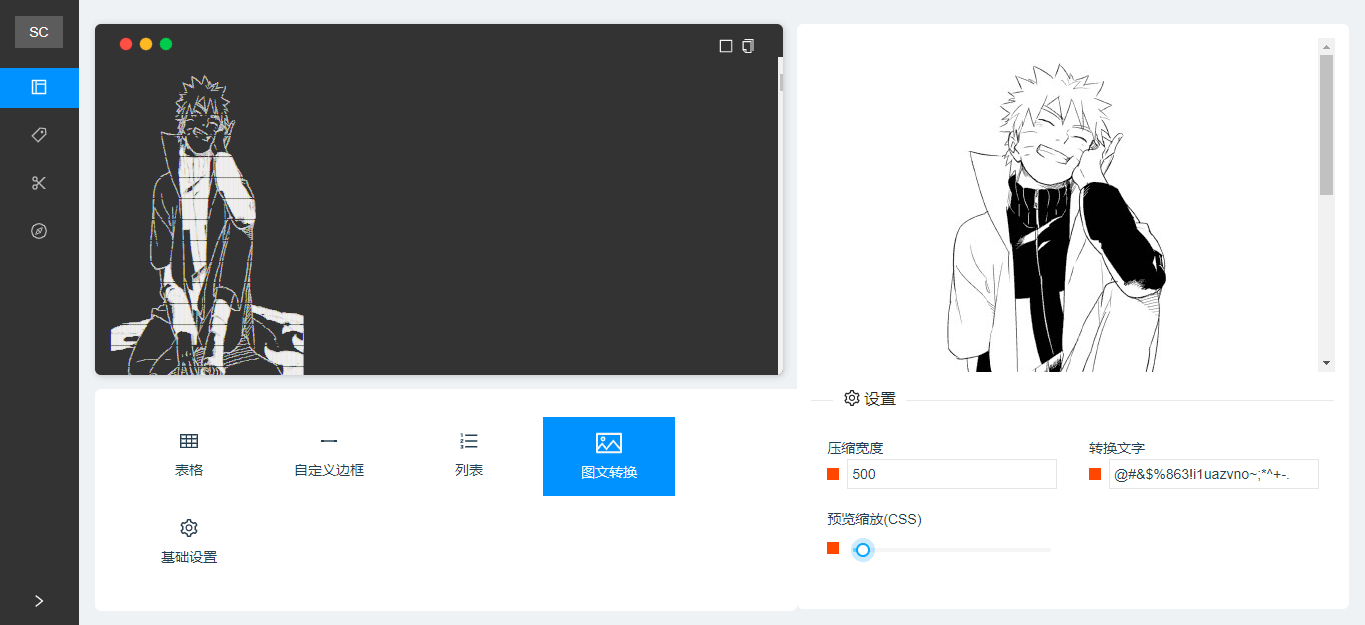This screenshot has width=1365, height=625.
Task: Click the orange square beside 压缩宽度
Action: coord(833,474)
